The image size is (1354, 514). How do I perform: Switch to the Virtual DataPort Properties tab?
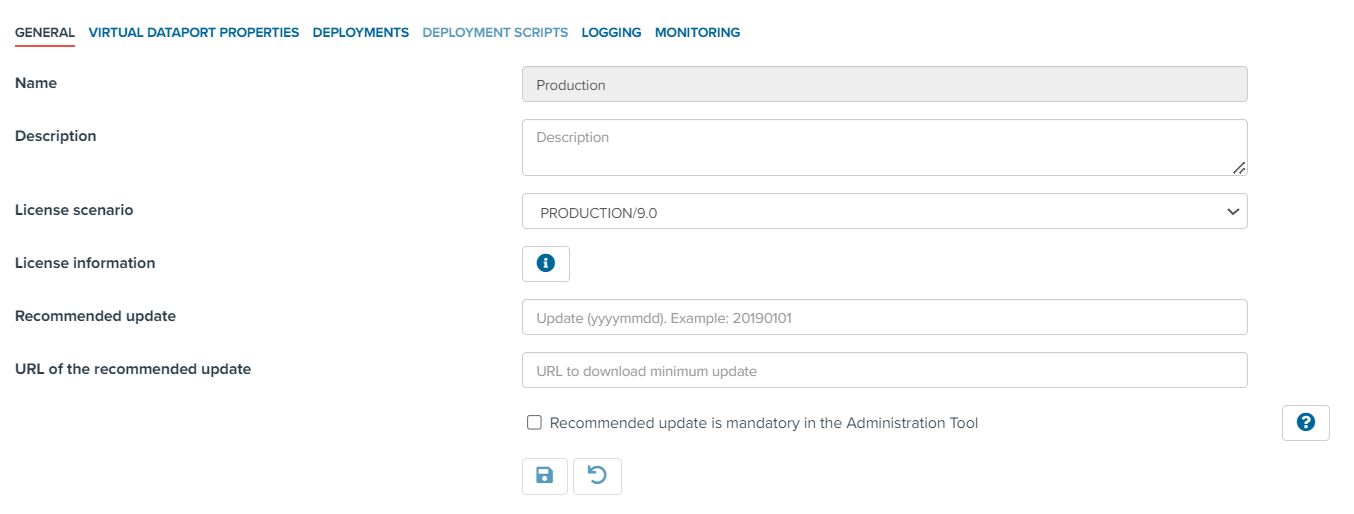coord(194,33)
